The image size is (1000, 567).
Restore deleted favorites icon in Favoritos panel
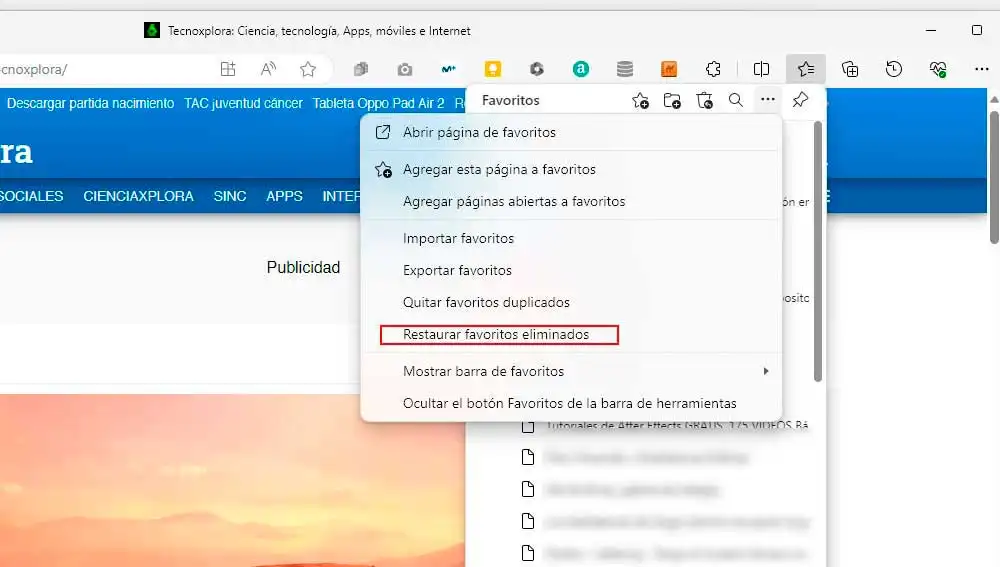(x=704, y=100)
